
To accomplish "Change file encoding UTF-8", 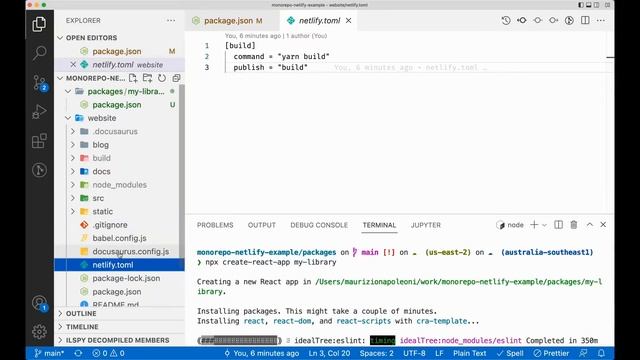I will tap(414, 353).
